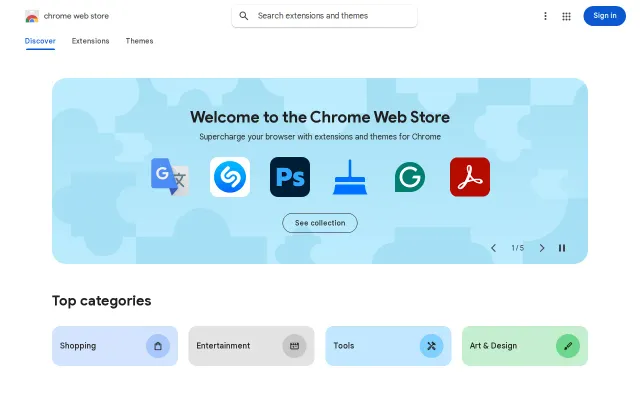This screenshot has width=640, height=400.
Task: Advance to next carousel slide
Action: pos(542,248)
